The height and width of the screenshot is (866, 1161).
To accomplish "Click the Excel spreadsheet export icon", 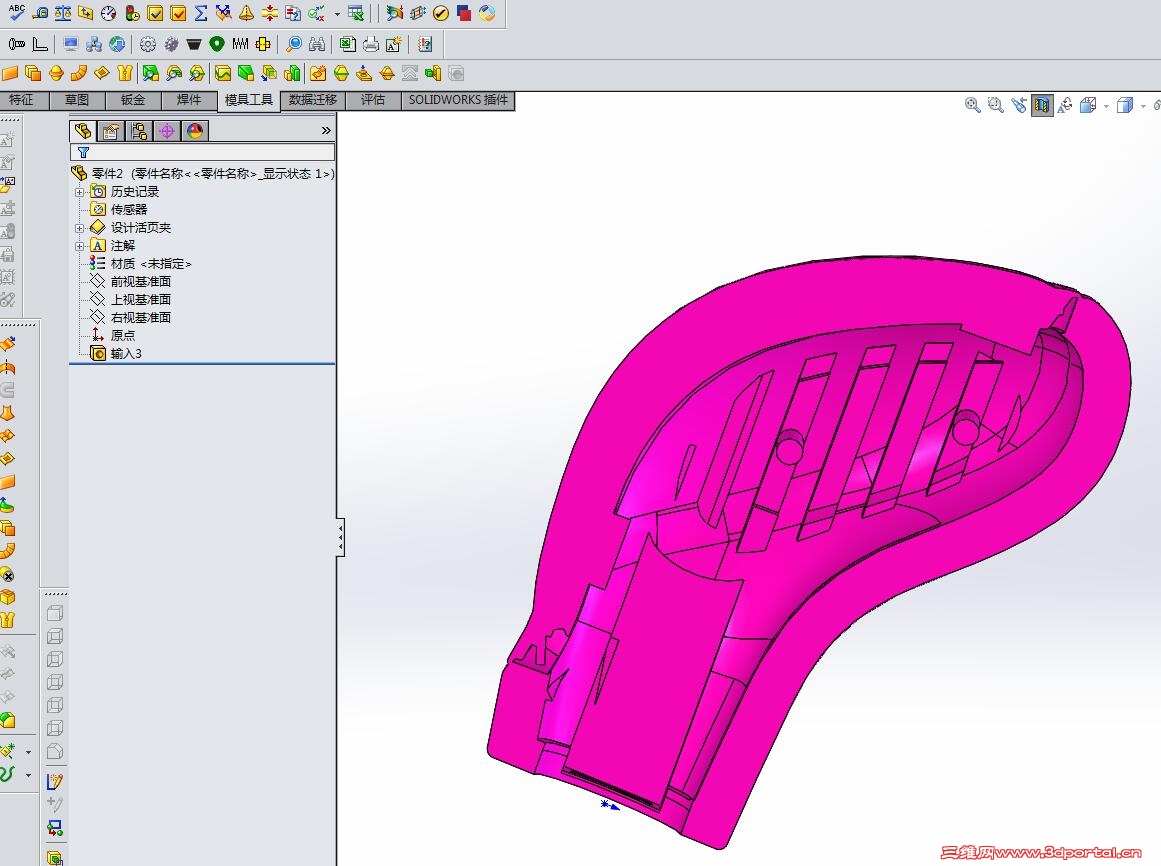I will coord(348,44).
